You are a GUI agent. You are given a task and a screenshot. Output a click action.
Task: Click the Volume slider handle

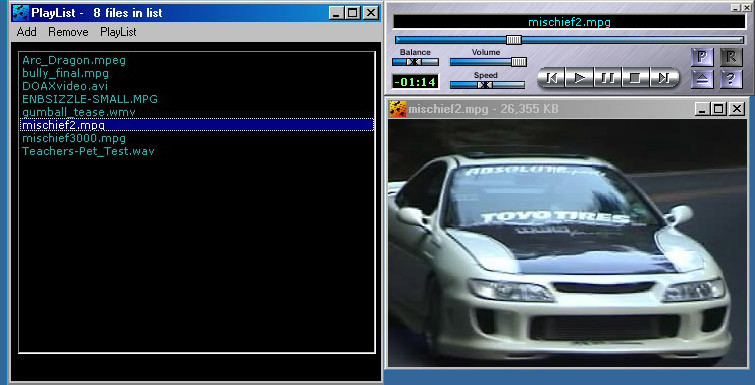tap(519, 62)
